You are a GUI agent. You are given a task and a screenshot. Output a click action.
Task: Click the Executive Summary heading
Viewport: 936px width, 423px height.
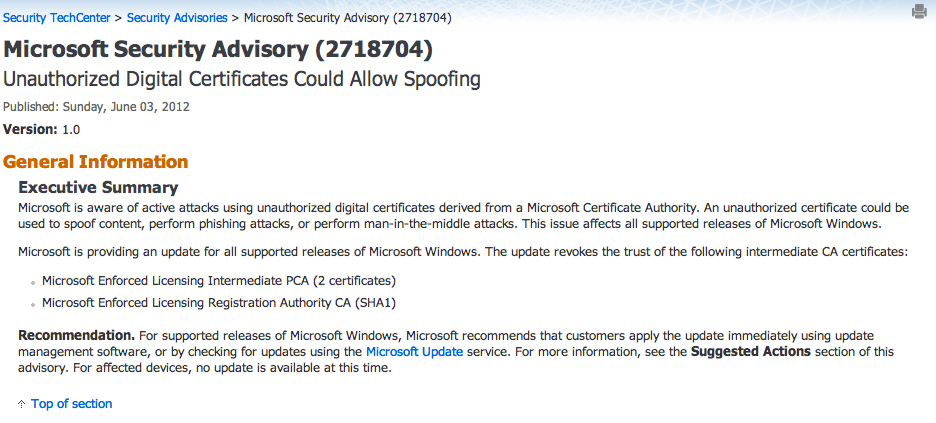(x=98, y=187)
